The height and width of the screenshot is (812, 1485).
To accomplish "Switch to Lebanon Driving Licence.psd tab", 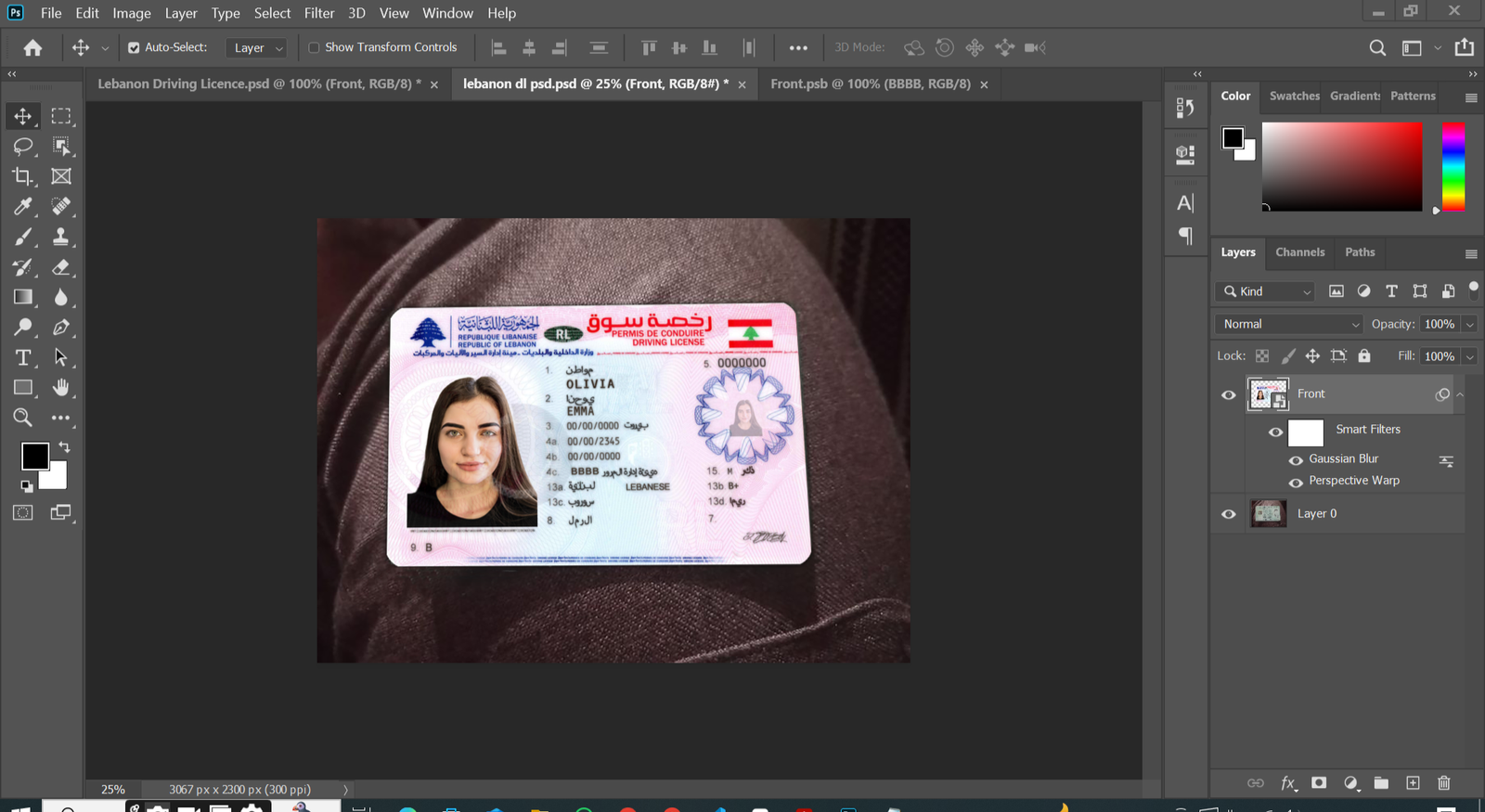I will (x=259, y=84).
